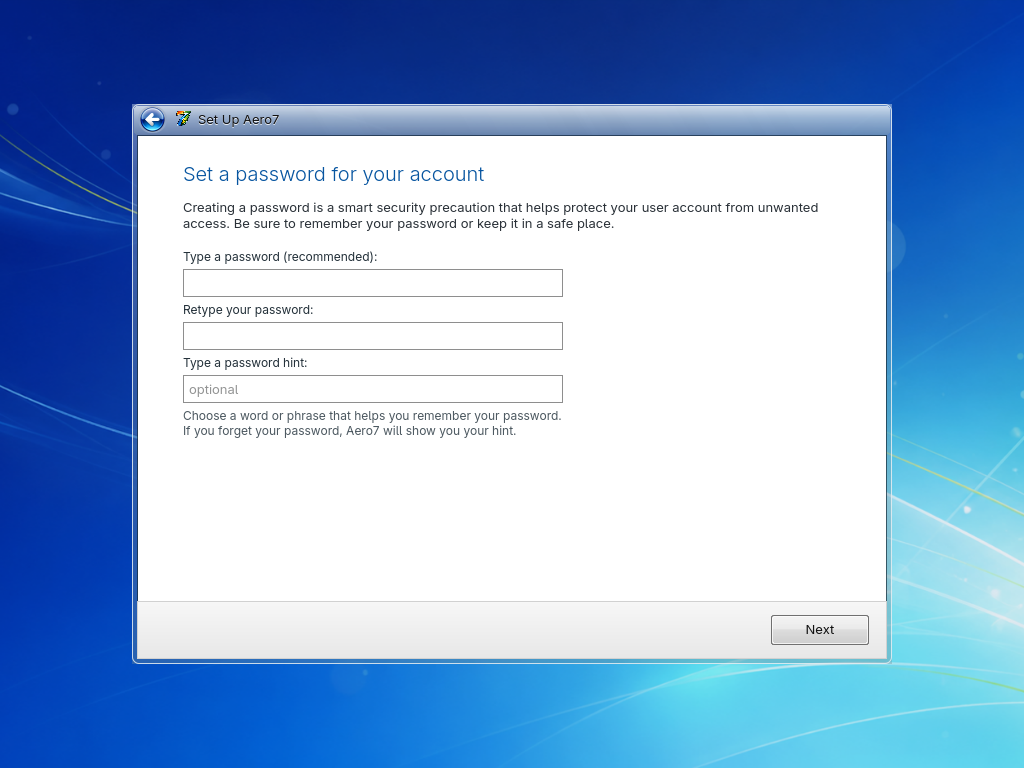Click the Aero7 setup logo icon
Viewport: 1024px width, 768px height.
(183, 119)
